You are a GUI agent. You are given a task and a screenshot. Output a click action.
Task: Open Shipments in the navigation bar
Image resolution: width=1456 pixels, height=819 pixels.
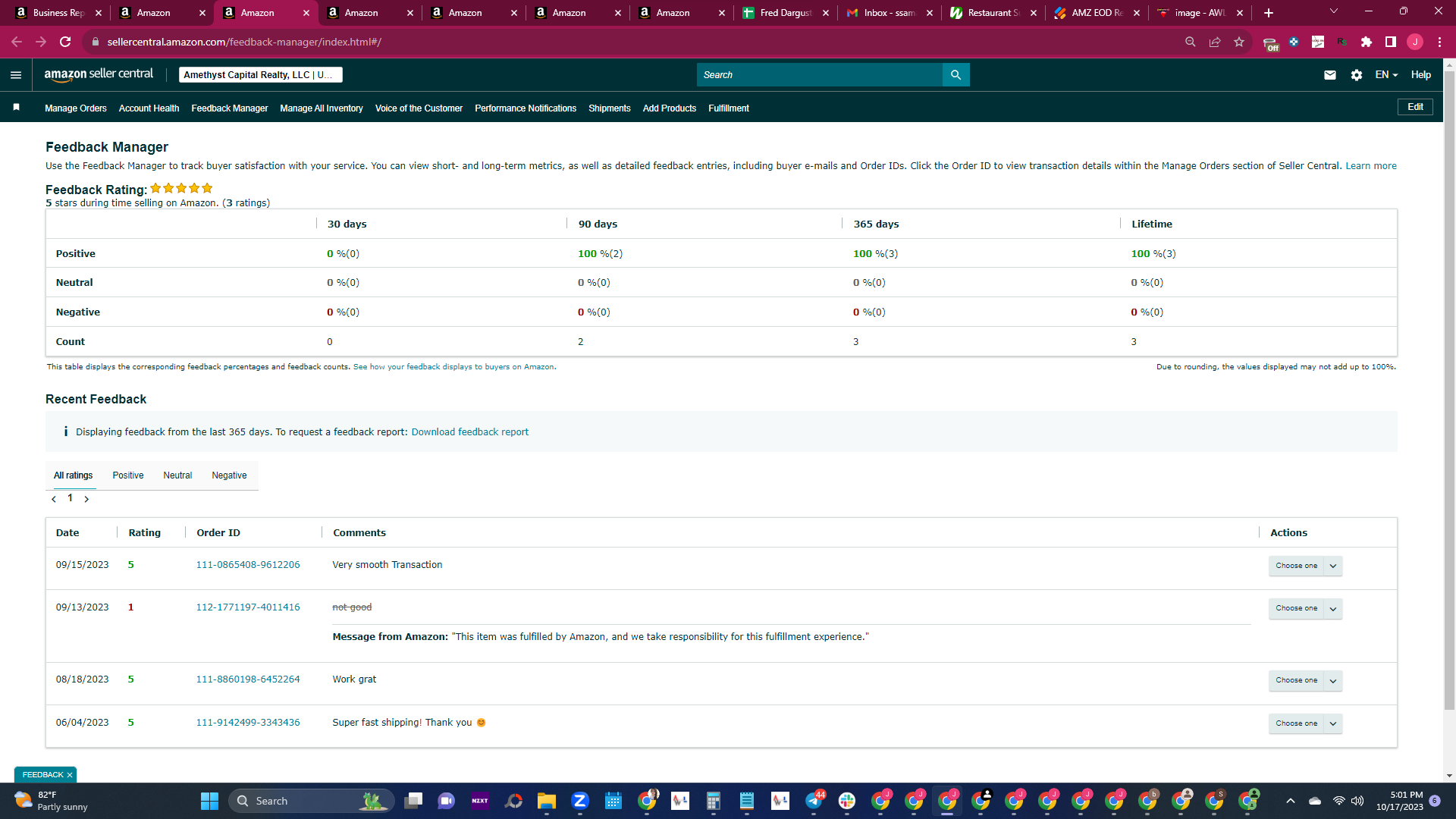pos(610,108)
